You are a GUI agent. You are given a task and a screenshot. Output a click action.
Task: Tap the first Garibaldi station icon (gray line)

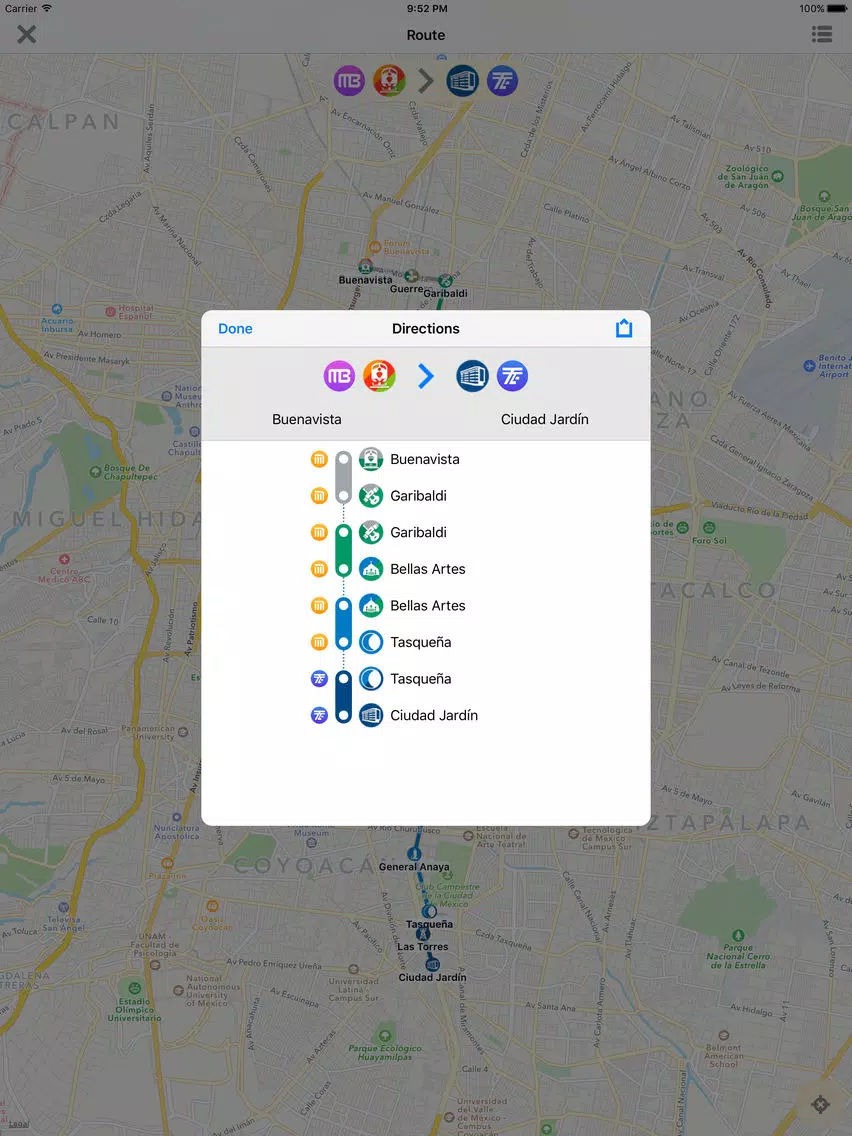coord(371,496)
